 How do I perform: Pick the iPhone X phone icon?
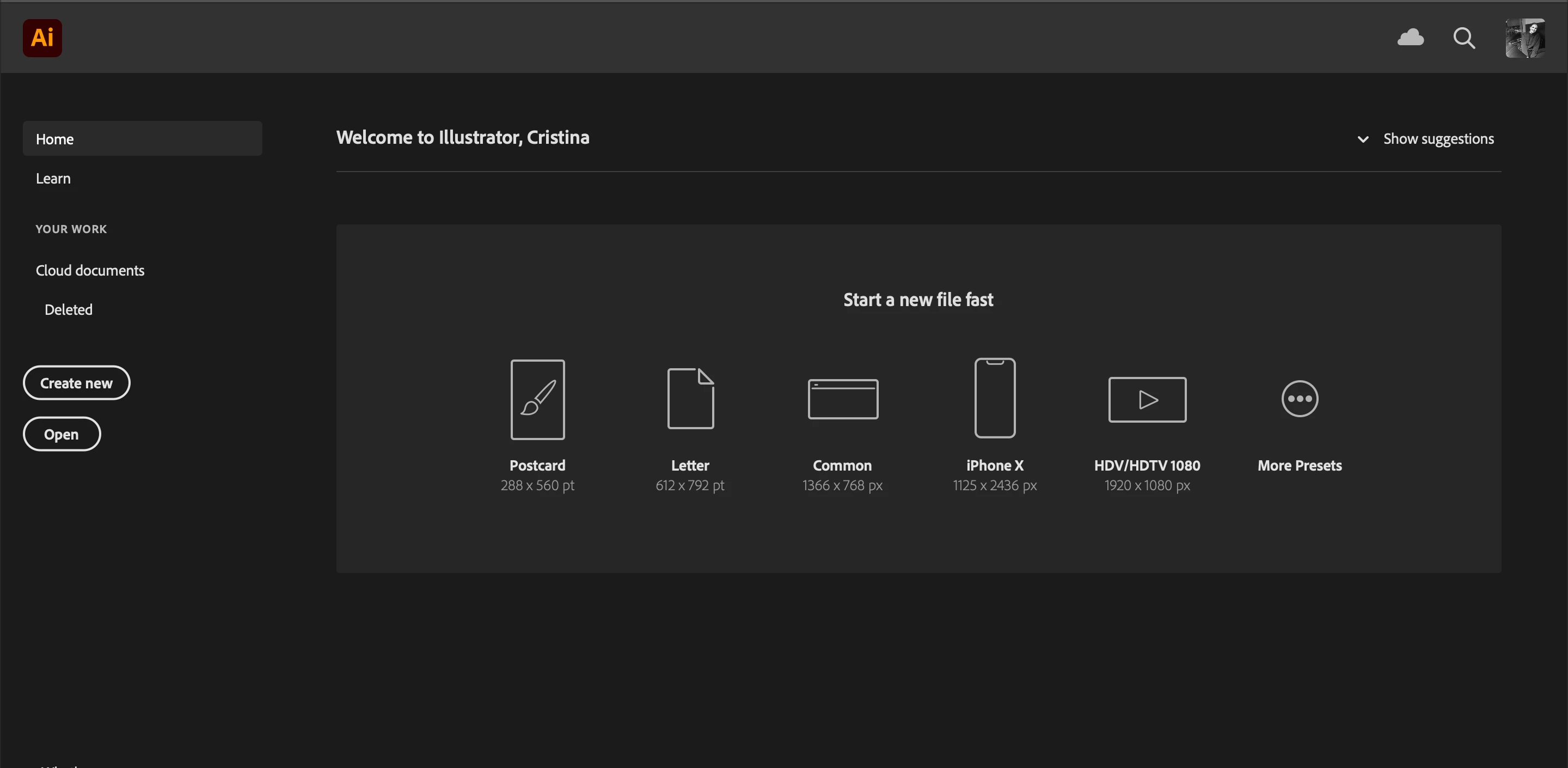(x=995, y=398)
